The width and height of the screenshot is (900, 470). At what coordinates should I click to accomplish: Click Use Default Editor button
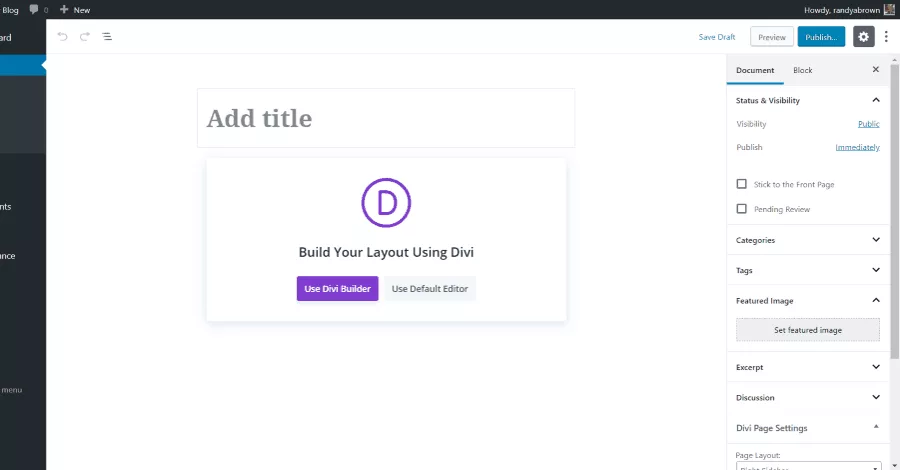tap(430, 289)
